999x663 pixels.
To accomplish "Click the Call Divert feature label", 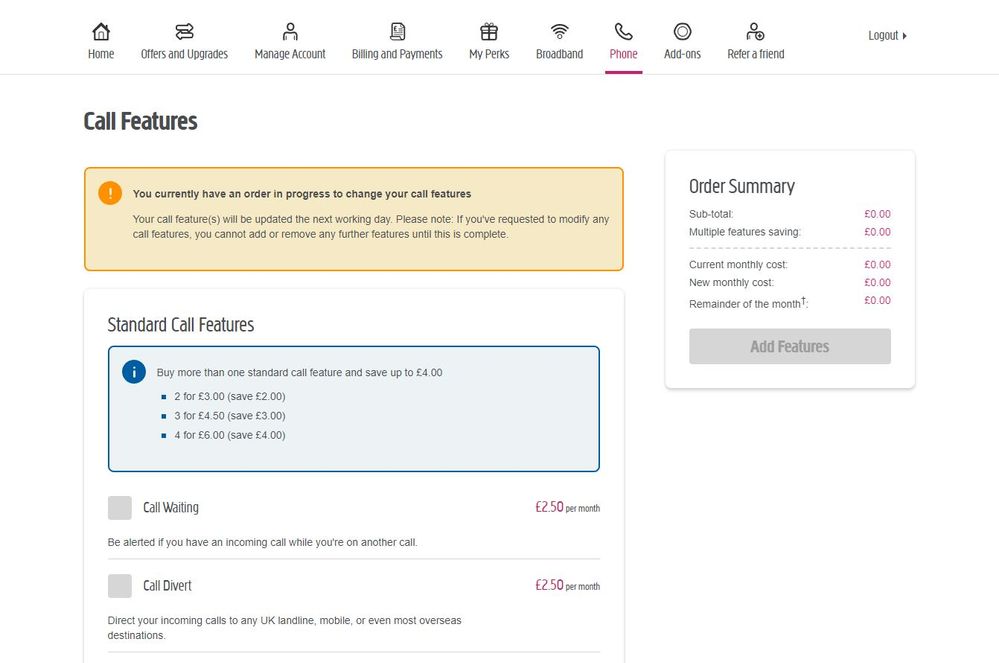I will (167, 586).
